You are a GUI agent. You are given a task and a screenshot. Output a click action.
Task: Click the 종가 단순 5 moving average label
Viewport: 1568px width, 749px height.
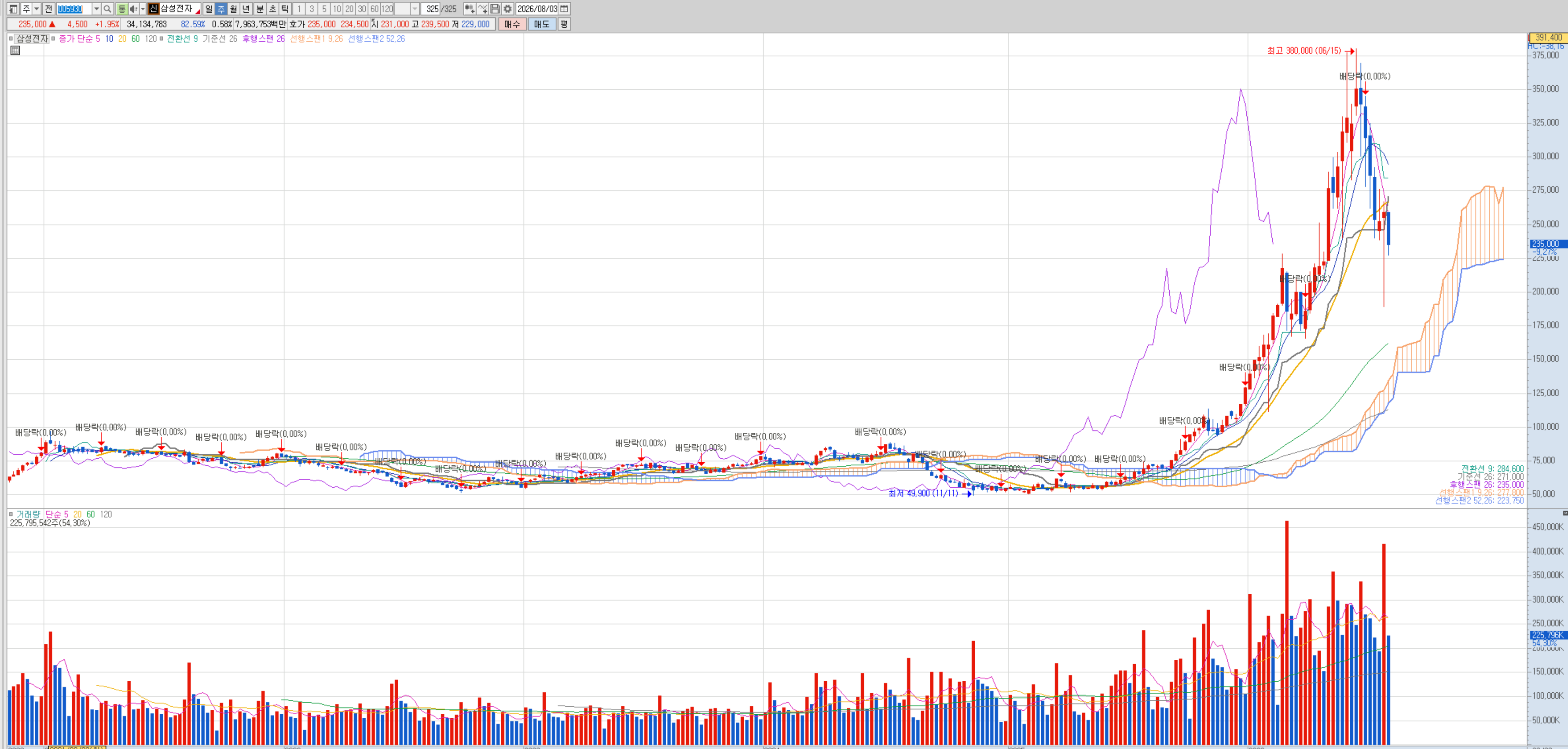tap(80, 38)
